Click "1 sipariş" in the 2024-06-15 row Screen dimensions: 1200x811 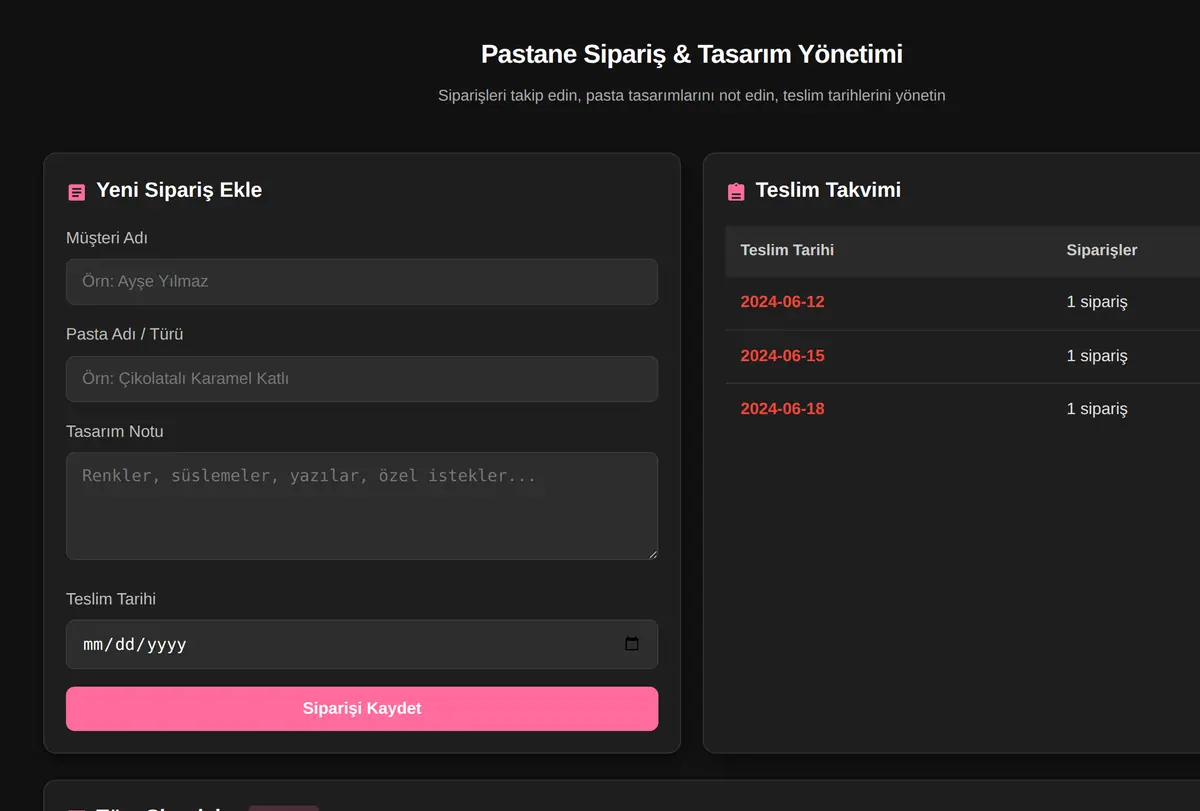pyautogui.click(x=1097, y=356)
